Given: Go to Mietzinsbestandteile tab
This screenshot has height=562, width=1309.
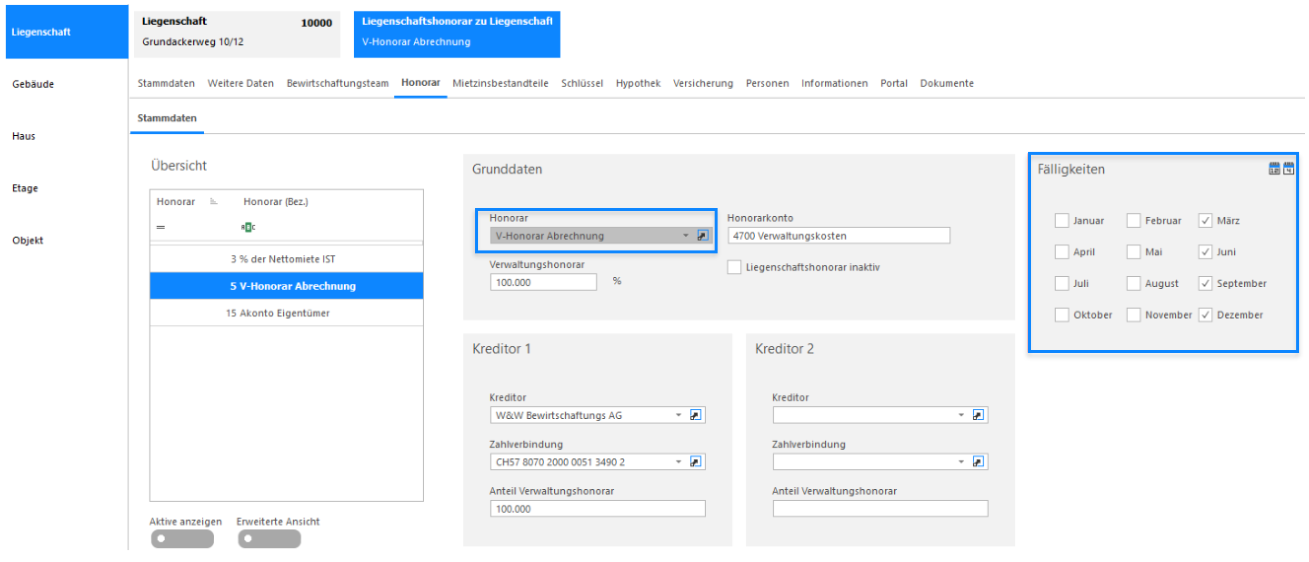Looking at the screenshot, I should (x=500, y=84).
